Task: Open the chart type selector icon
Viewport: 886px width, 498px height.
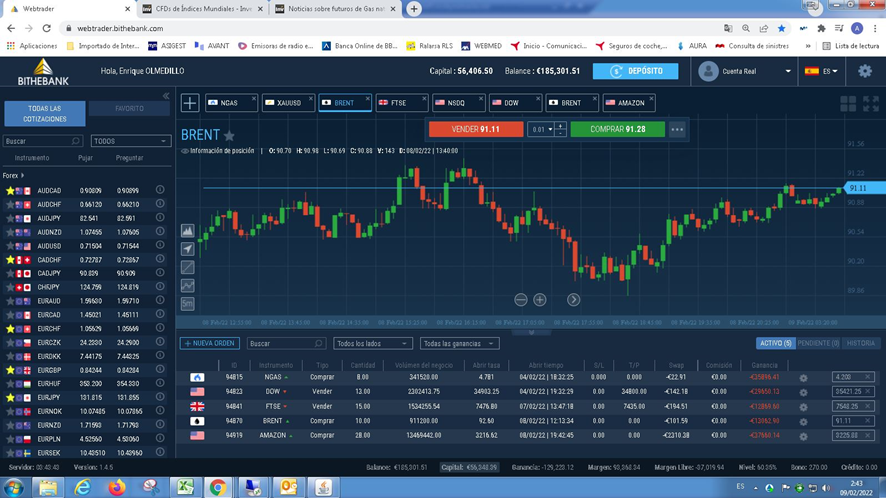Action: (188, 231)
